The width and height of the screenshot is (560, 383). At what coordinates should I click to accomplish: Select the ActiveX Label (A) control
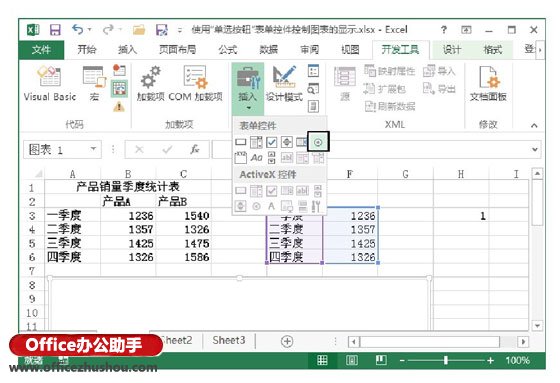point(271,206)
